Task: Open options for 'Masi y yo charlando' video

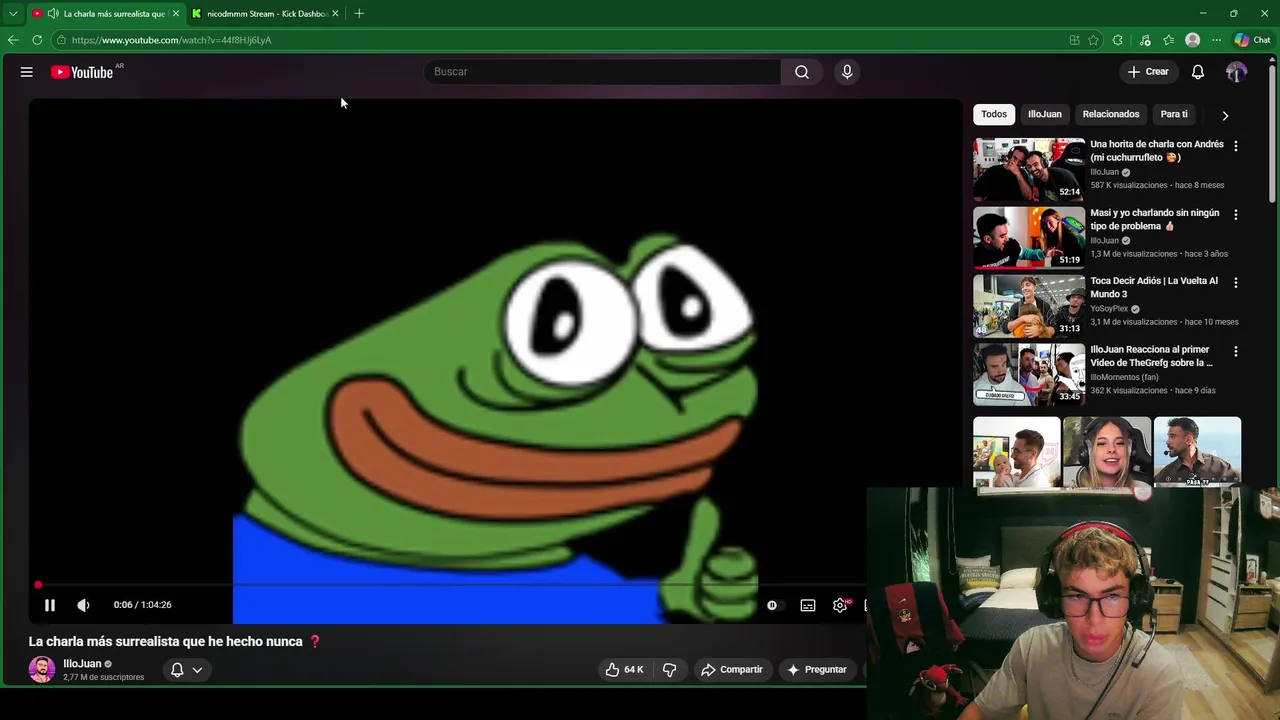Action: (1235, 215)
